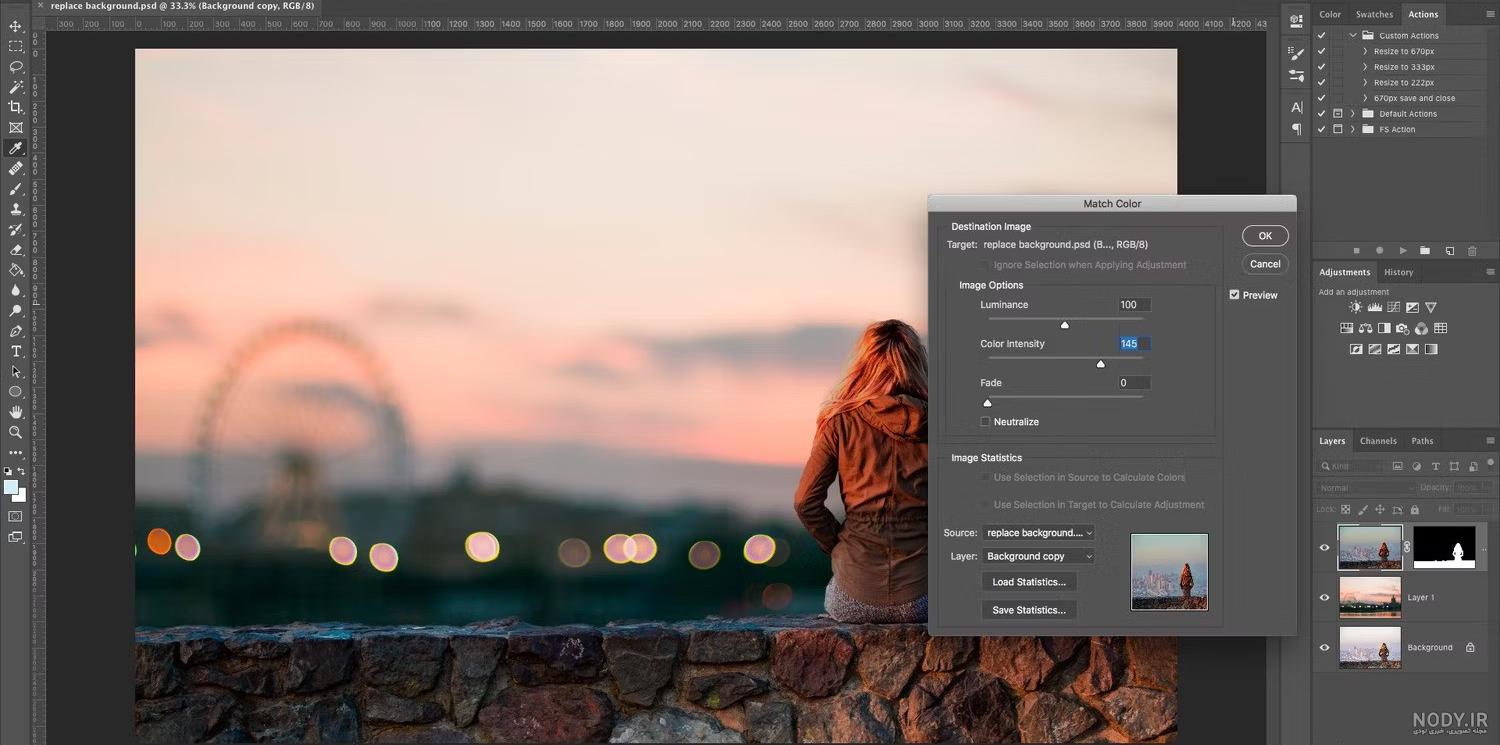Select the Eyedropper tool
This screenshot has height=745, width=1500.
16,148
